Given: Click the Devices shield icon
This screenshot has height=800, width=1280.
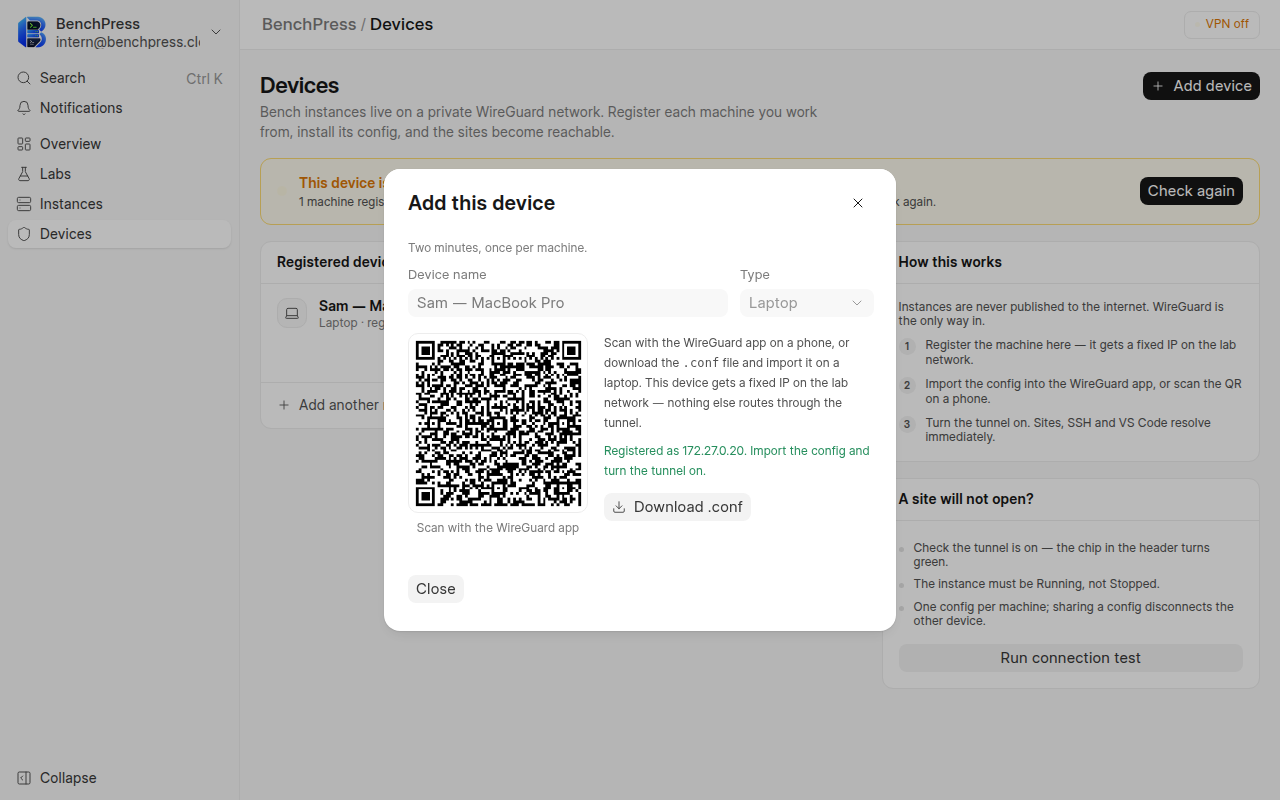Looking at the screenshot, I should (x=24, y=234).
